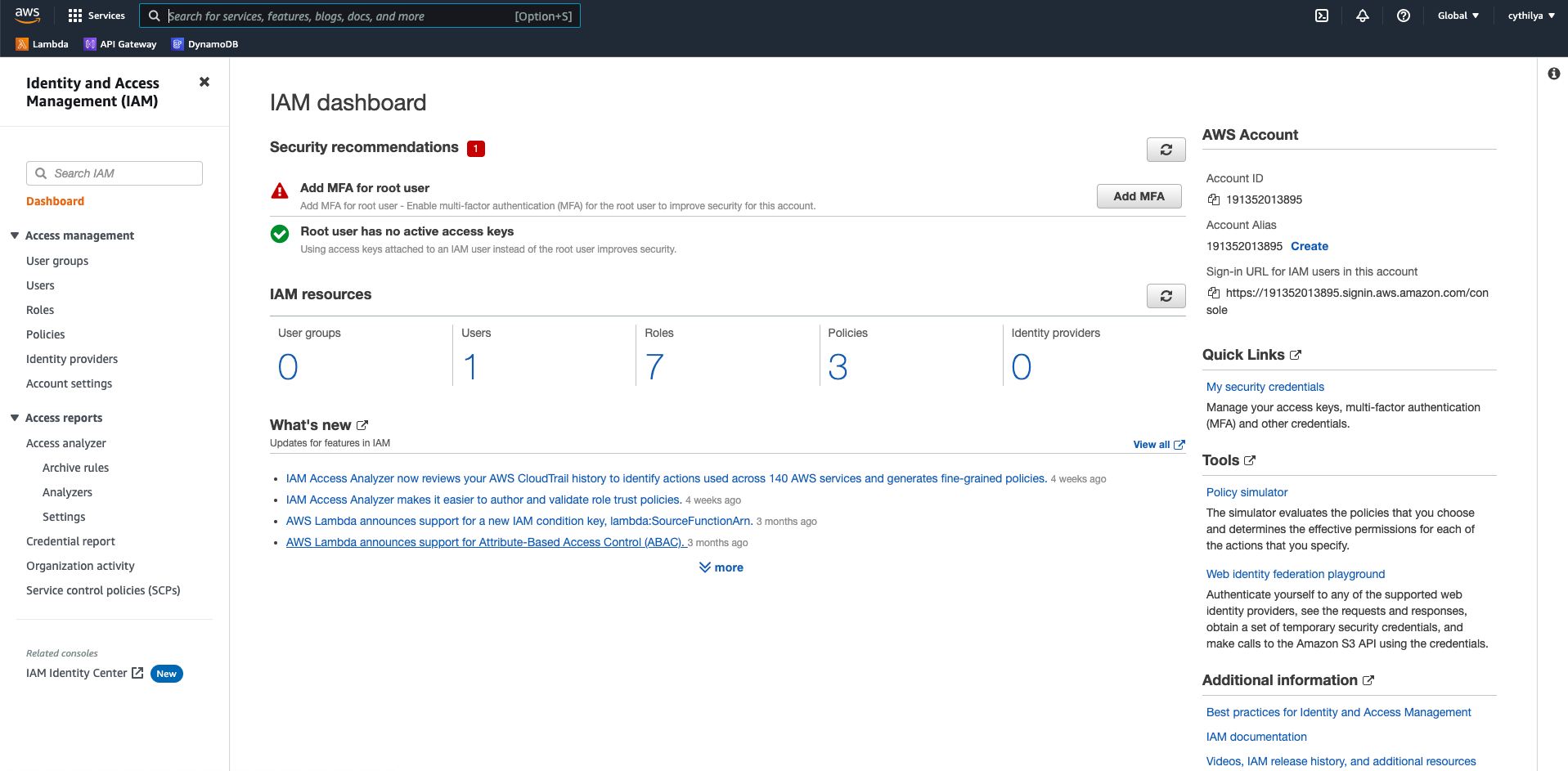This screenshot has width=1568, height=771.
Task: Open Quick Links external link icon
Action: pos(1296,355)
